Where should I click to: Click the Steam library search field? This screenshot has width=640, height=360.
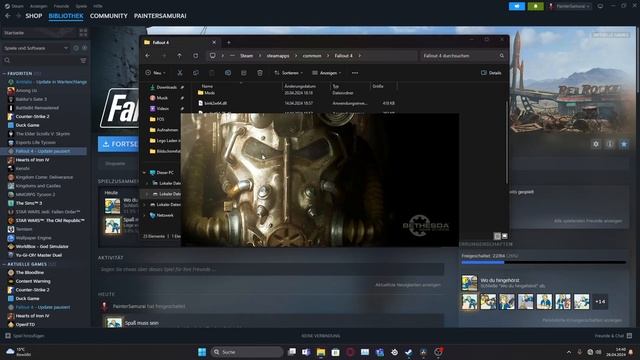click(x=41, y=60)
